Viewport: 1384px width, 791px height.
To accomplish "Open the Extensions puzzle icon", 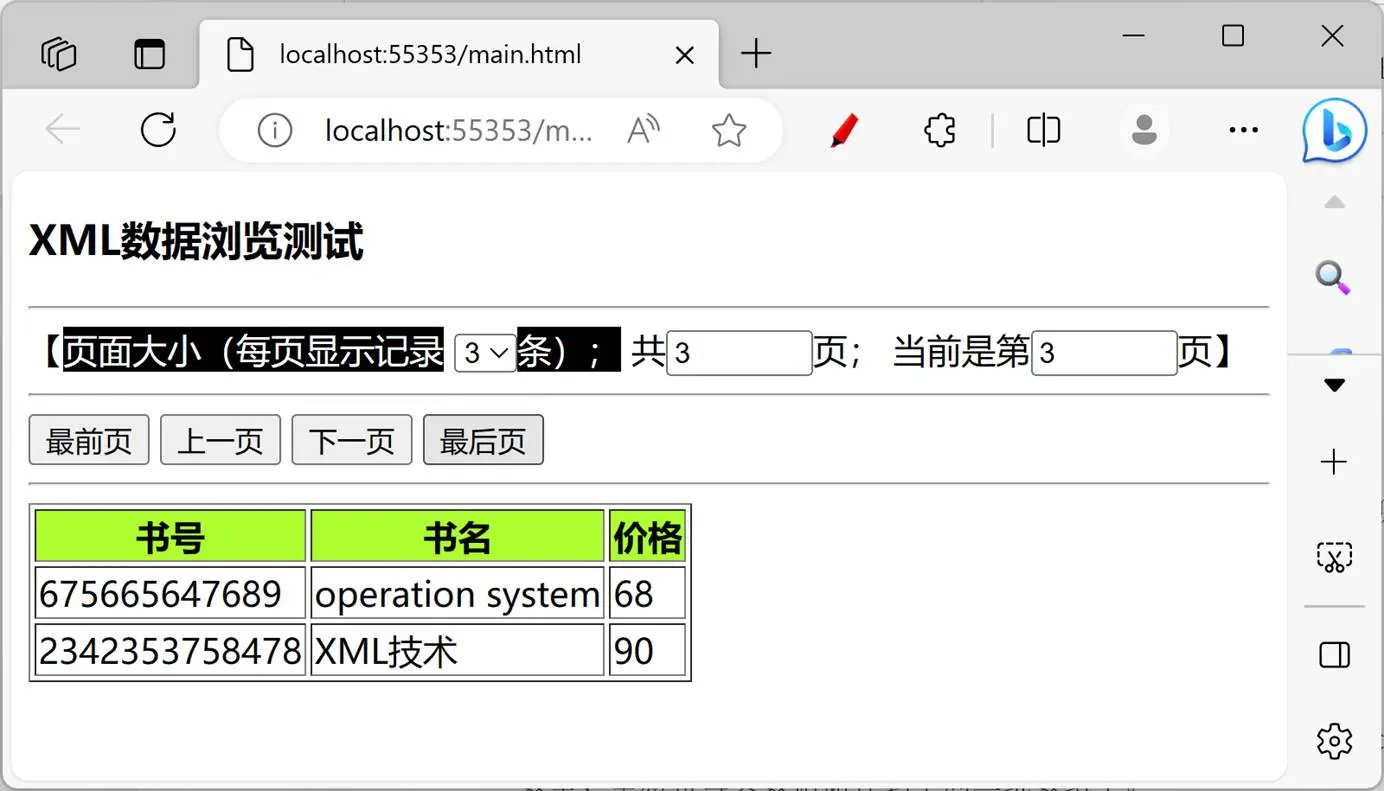I will point(940,130).
